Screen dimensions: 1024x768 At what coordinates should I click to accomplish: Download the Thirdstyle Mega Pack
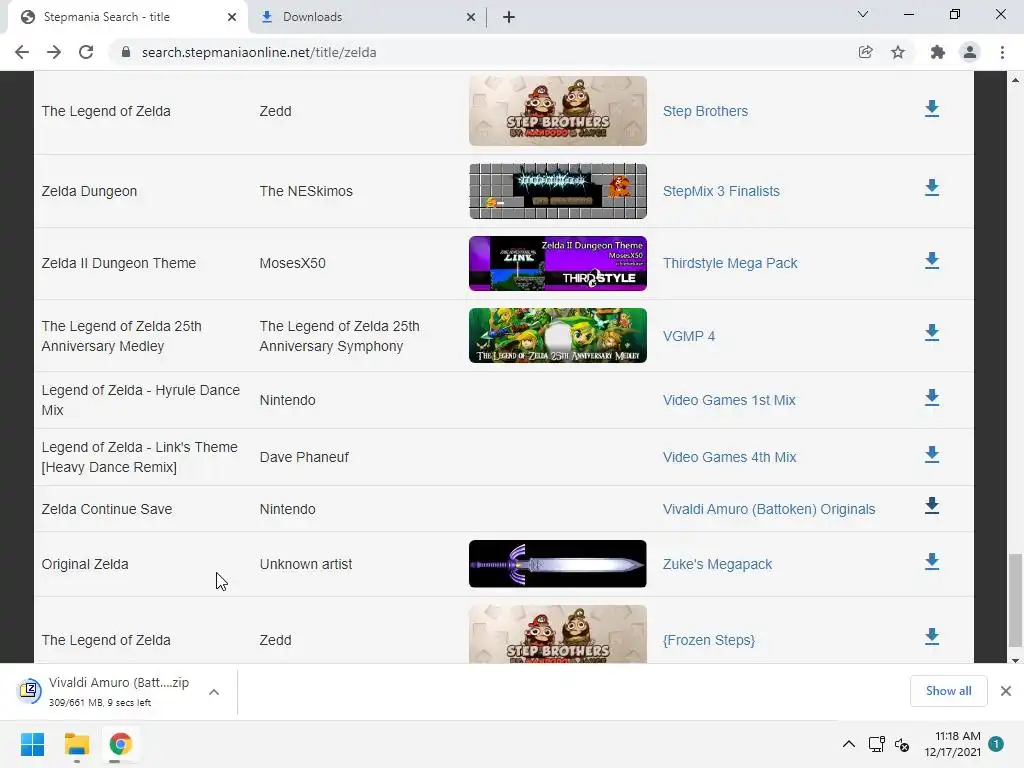click(932, 261)
